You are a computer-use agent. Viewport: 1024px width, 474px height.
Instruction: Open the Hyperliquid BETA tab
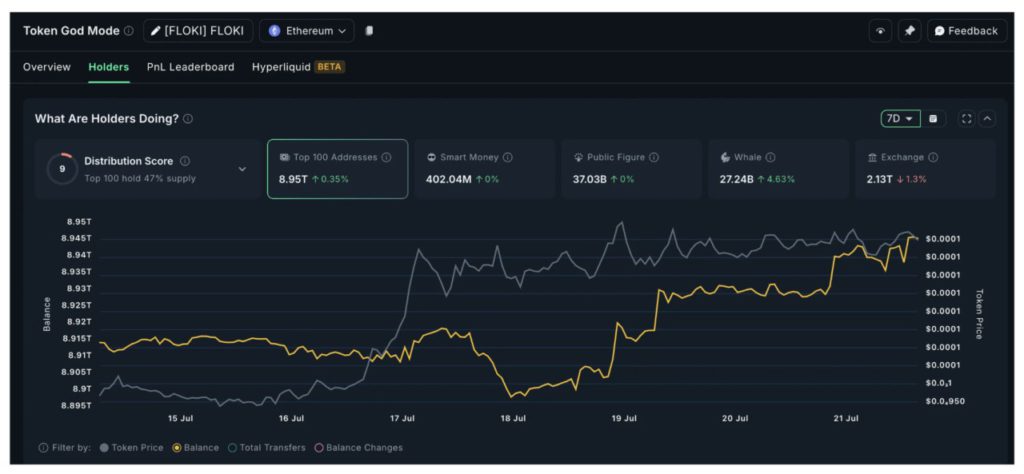pos(298,67)
